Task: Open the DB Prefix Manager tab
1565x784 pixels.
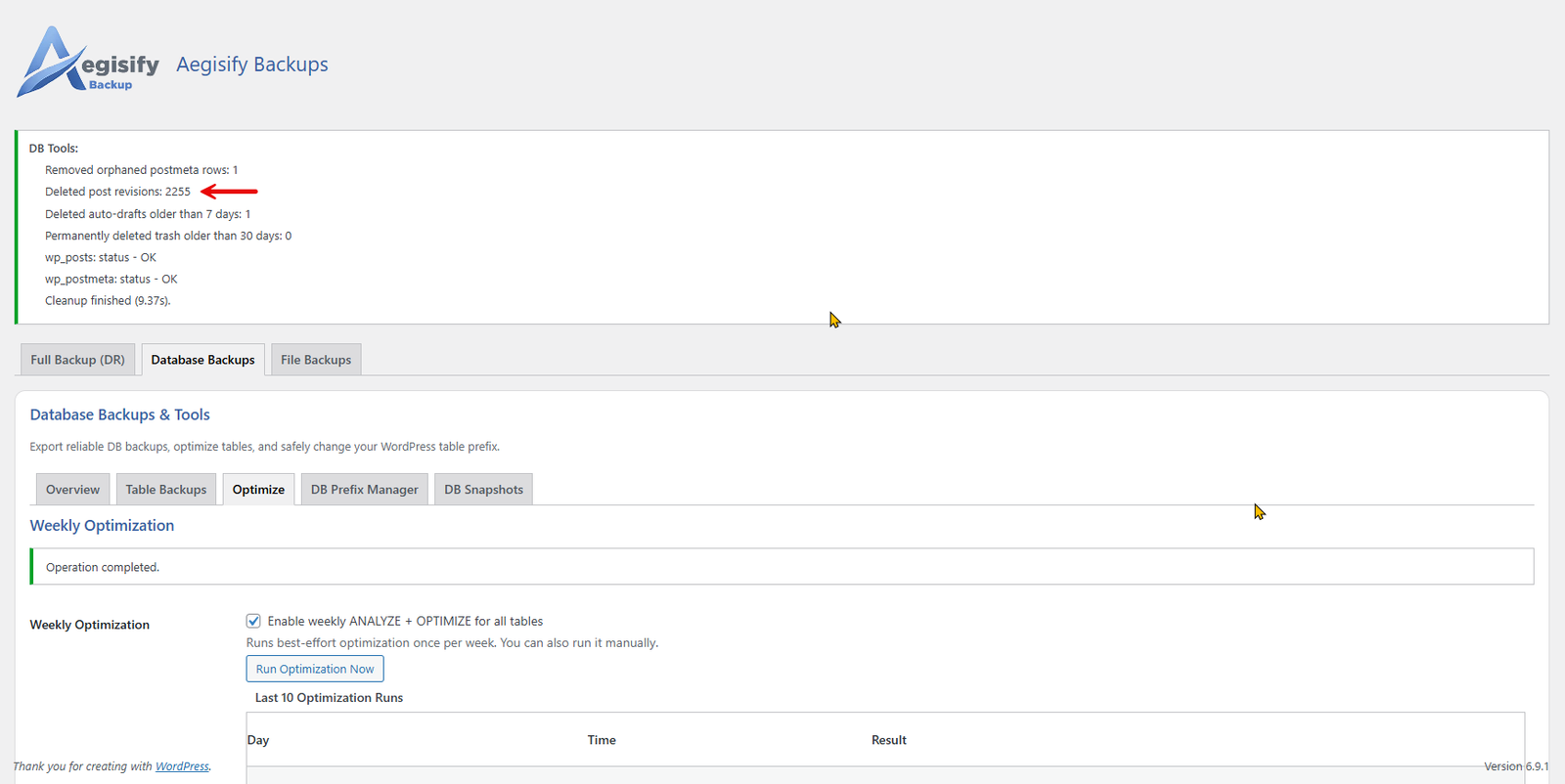Action: click(365, 490)
